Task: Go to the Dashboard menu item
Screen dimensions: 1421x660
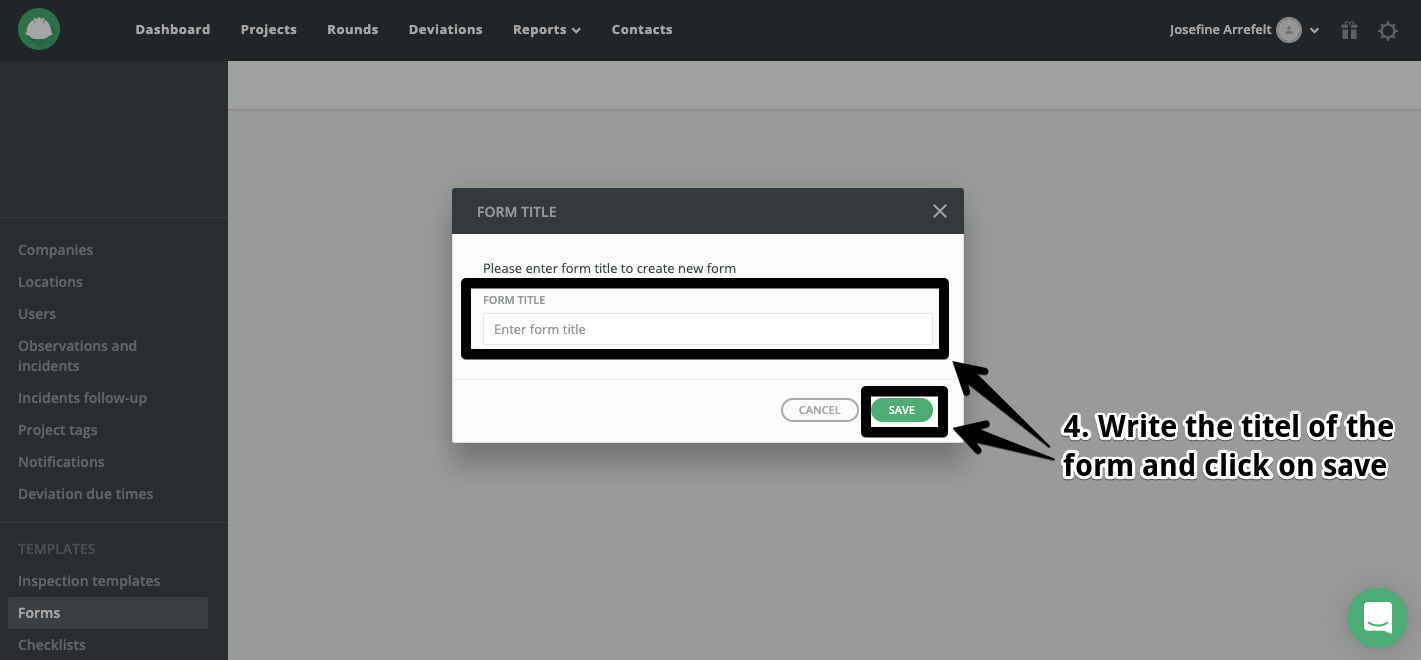Action: (172, 29)
